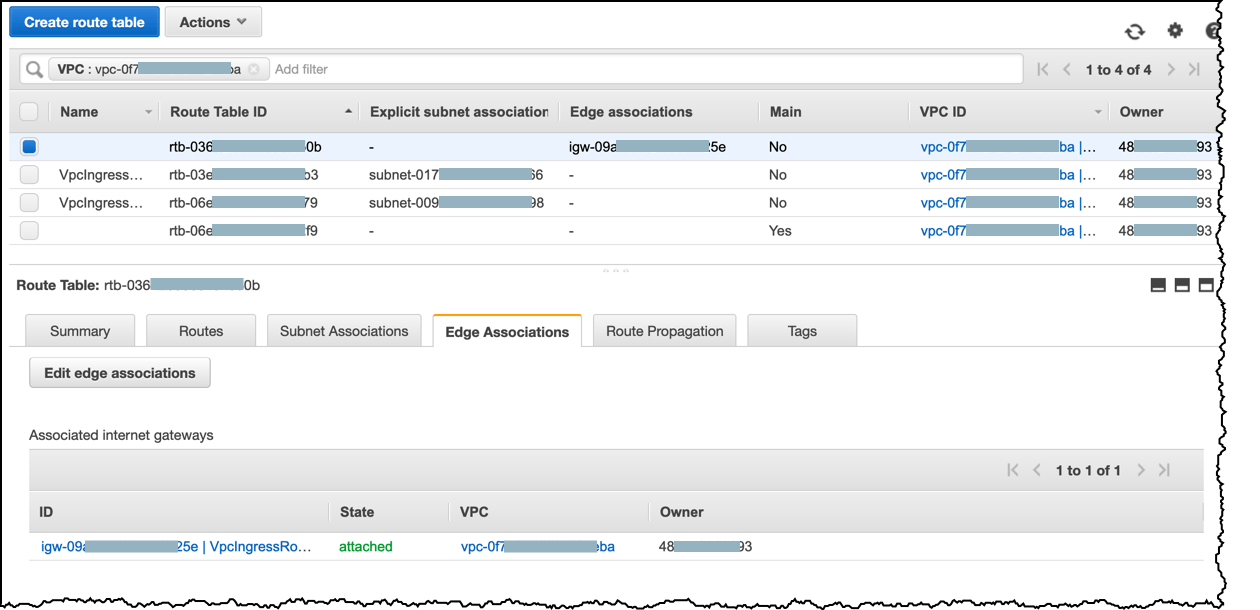1260x610 pixels.
Task: Open help using the question mark icon
Action: (1212, 31)
